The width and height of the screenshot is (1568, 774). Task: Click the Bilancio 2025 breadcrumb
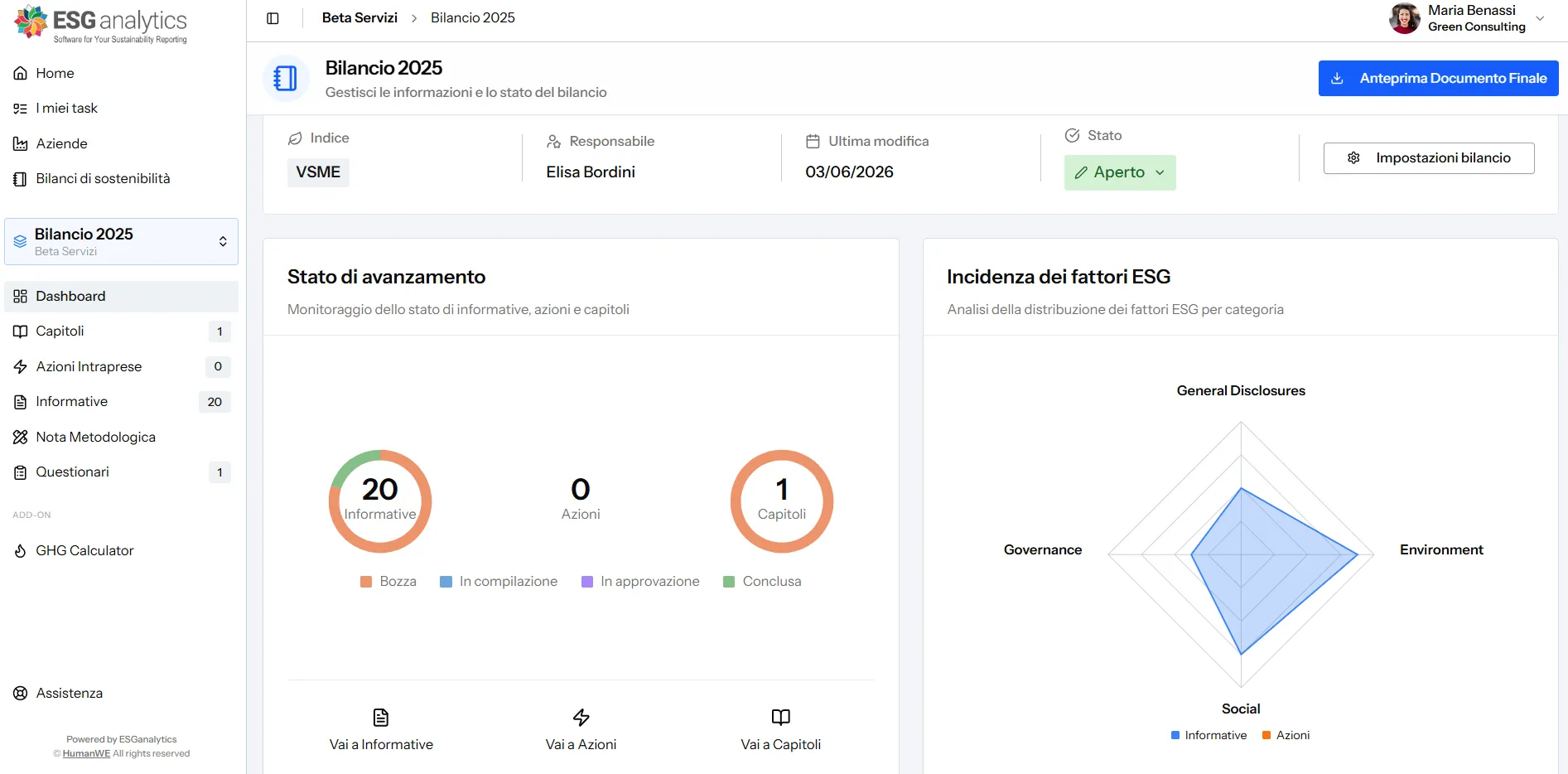pos(473,17)
